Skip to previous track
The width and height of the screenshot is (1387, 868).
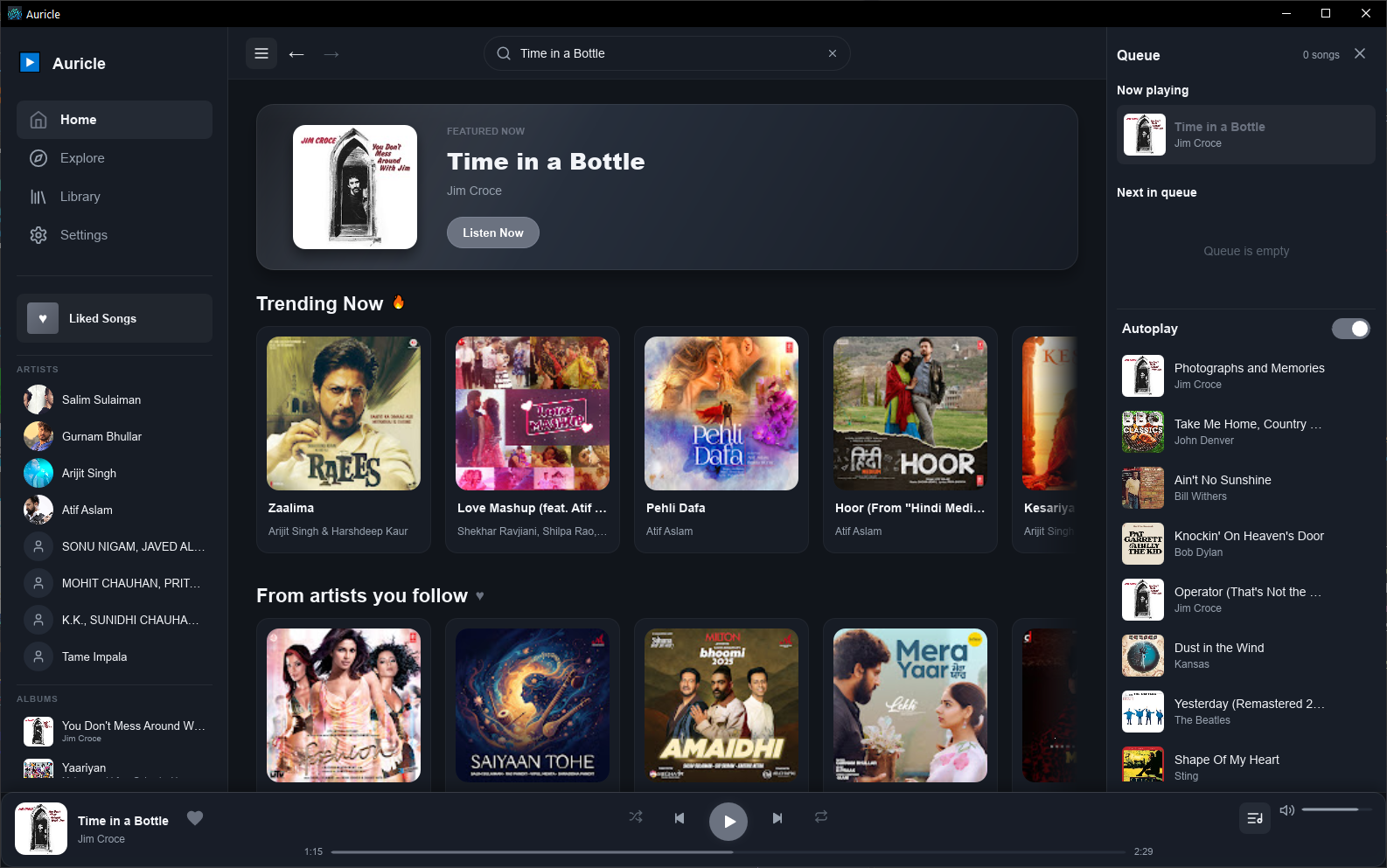[x=680, y=818]
